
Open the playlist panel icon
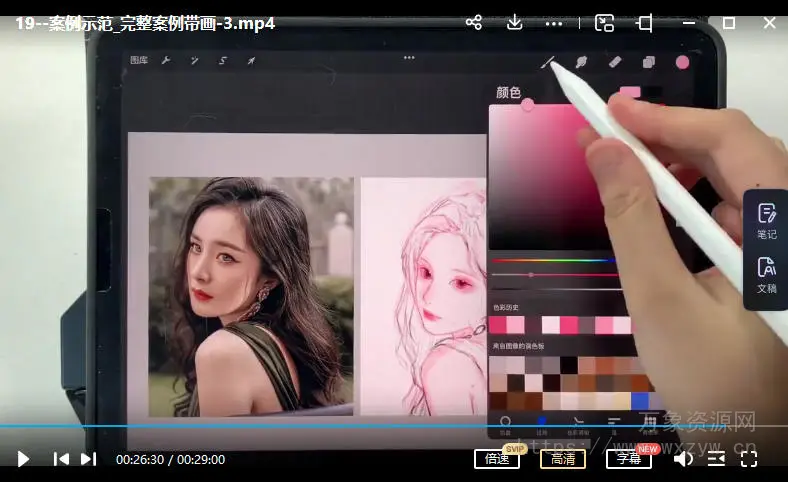click(x=716, y=459)
